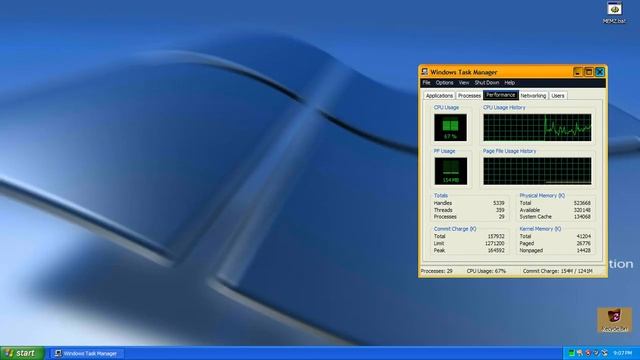
Task: Click the 'CPU Usage History' label
Action: click(x=504, y=107)
